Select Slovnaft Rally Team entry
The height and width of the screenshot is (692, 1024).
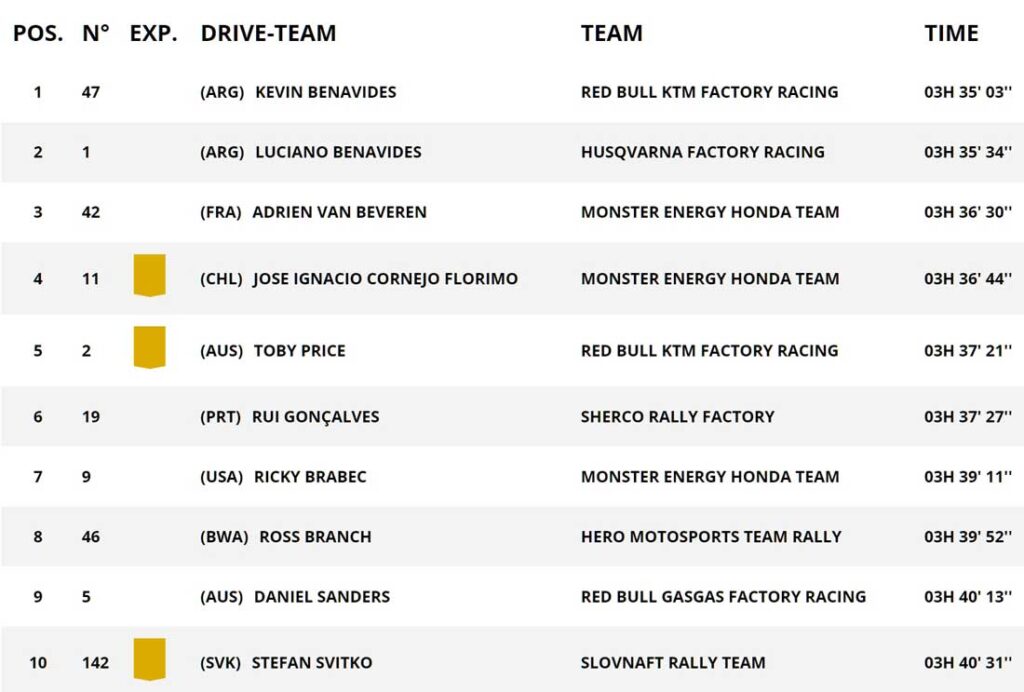[x=673, y=663]
